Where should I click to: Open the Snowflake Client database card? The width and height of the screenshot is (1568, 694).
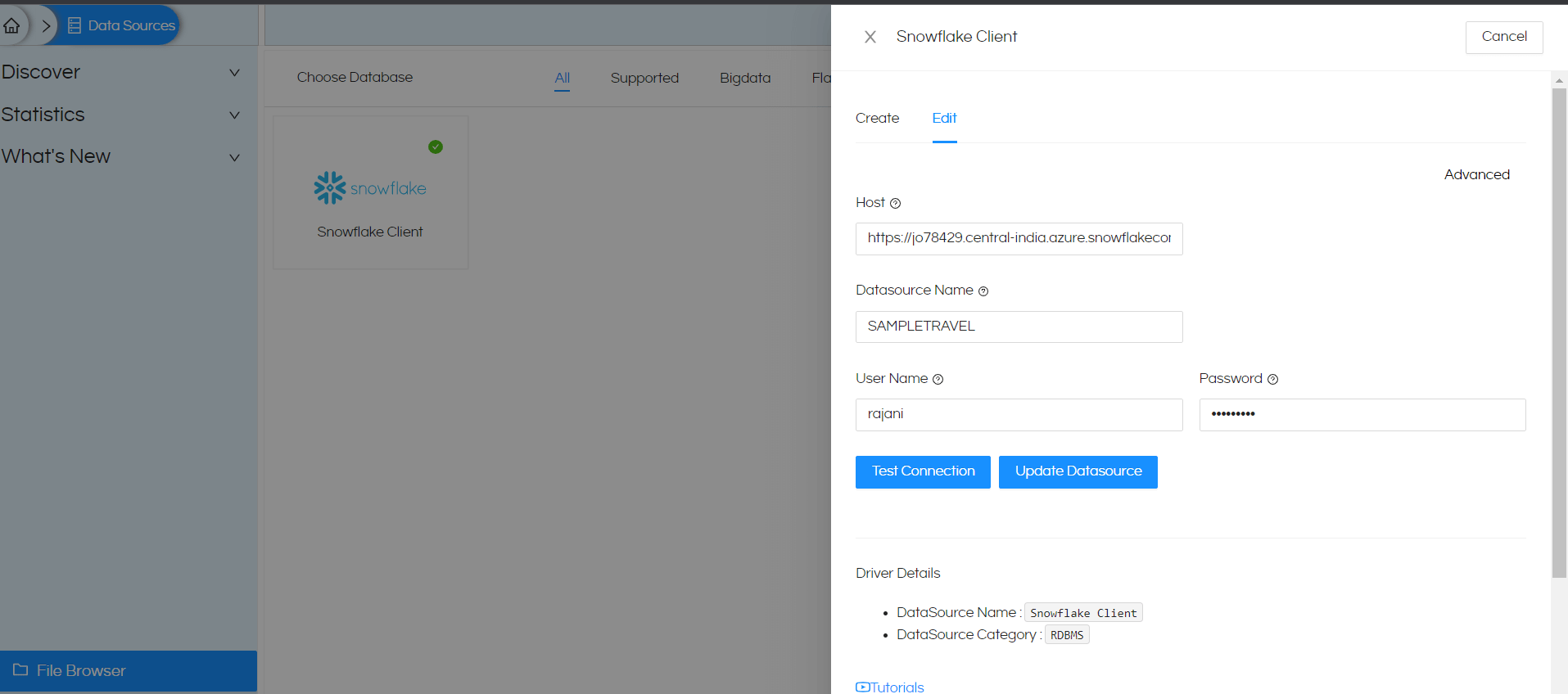click(x=370, y=192)
